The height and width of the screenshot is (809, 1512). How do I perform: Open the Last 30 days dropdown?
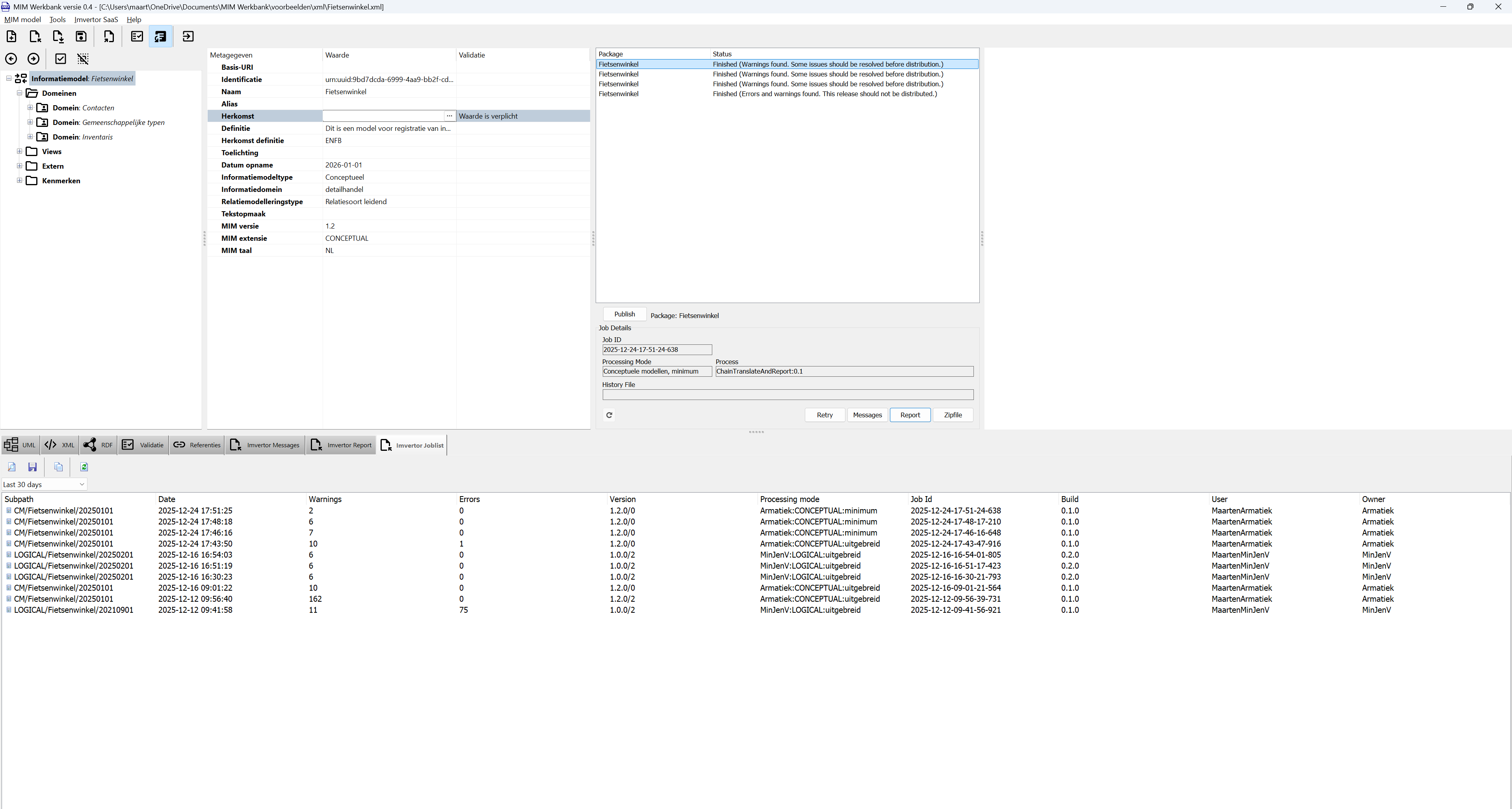coord(44,484)
